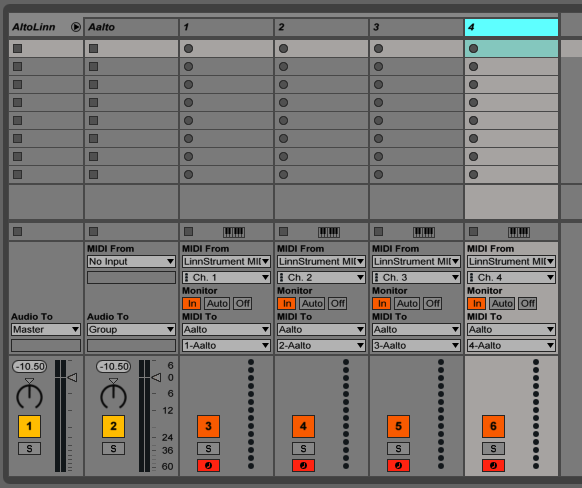This screenshot has width=582, height=488.
Task: Open the Ch. 1 input channel dropdown
Action: pos(226,278)
